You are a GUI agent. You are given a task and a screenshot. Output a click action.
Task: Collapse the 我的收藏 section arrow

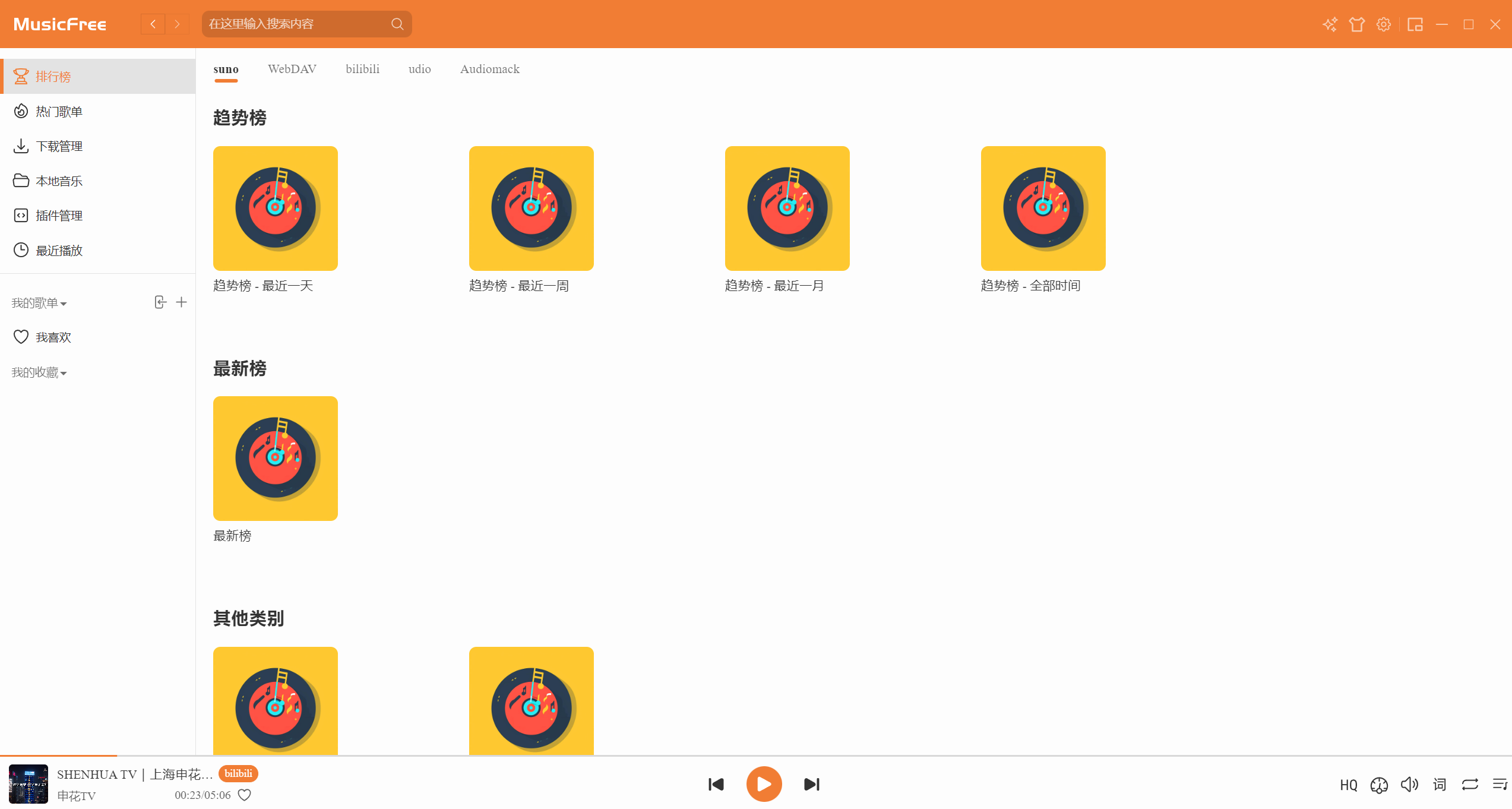coord(64,374)
